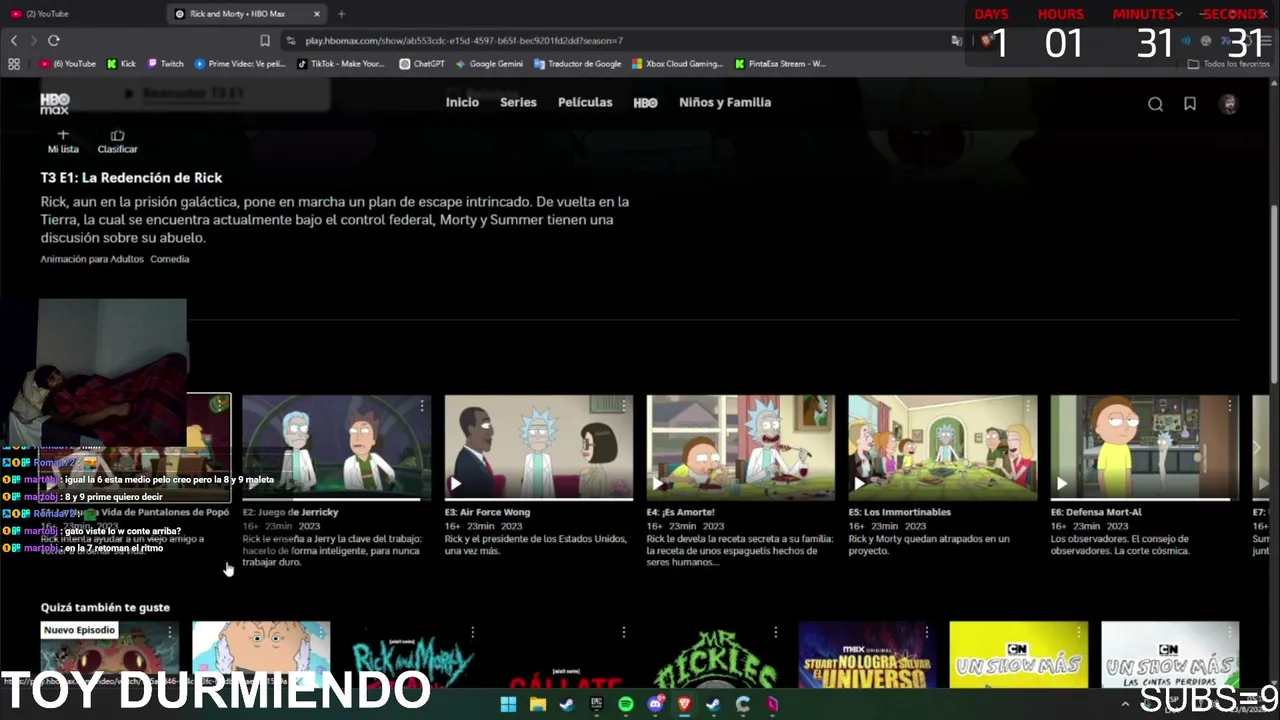Open first Un Show Más recommendation
The height and width of the screenshot is (720, 1280).
click(x=1018, y=655)
